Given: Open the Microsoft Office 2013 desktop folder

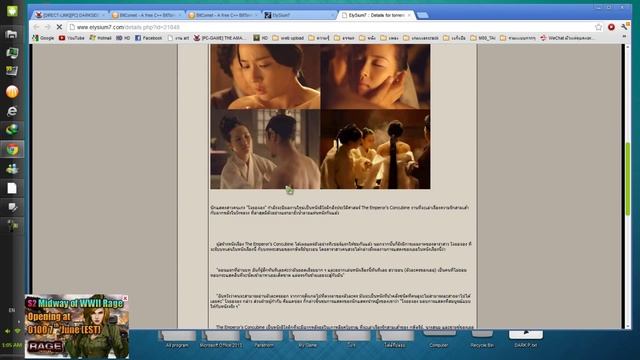Looking at the screenshot, I should coord(221,339).
